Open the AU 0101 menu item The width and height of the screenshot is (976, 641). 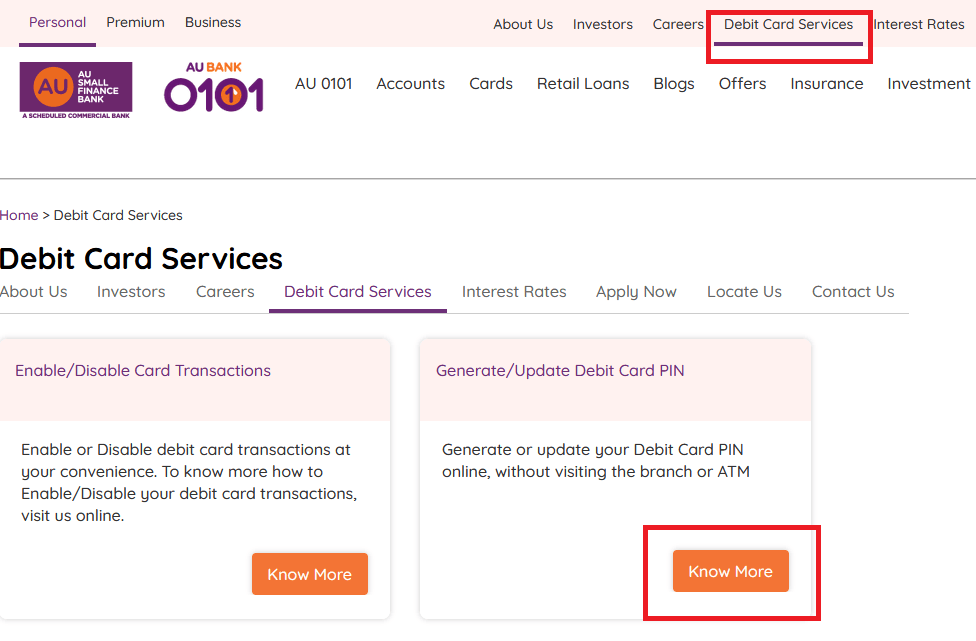coord(323,84)
